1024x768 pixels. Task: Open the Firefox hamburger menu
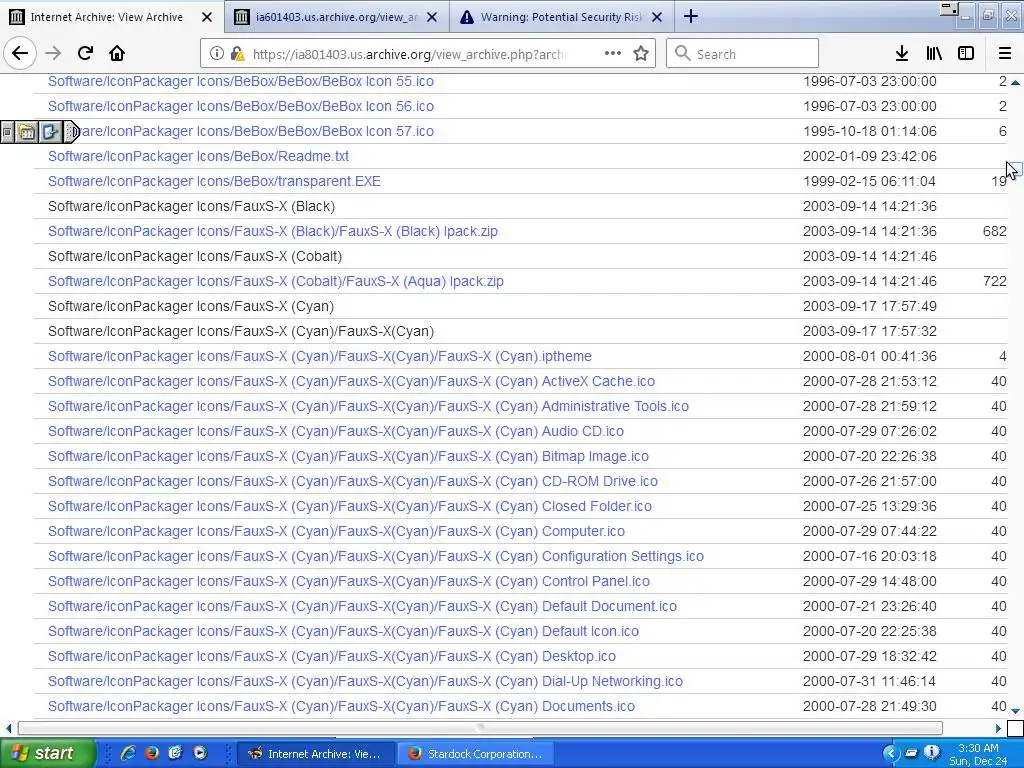[x=1004, y=54]
